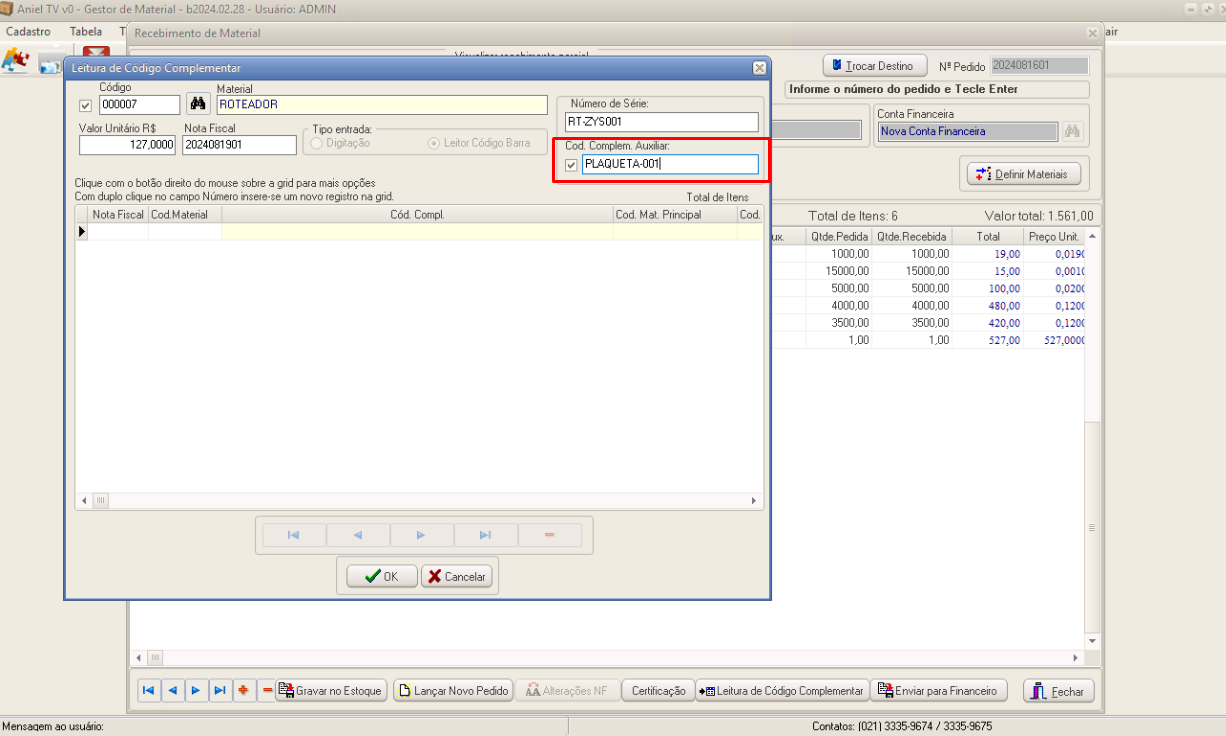The height and width of the screenshot is (736, 1226).
Task: Click the Definir Materiais button
Action: [x=1024, y=174]
